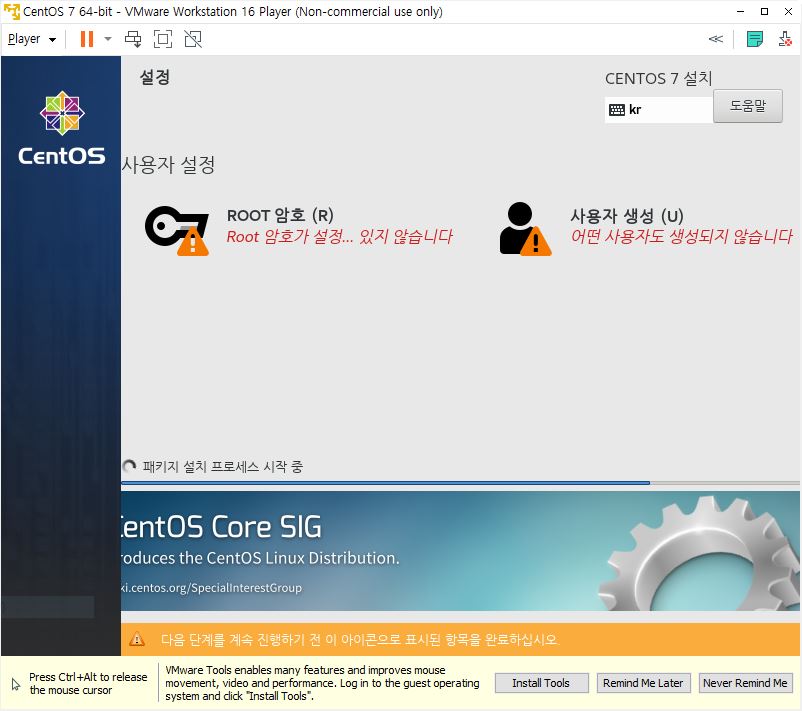
Task: Click the keyboard layout icon
Action: pyautogui.click(x=617, y=110)
